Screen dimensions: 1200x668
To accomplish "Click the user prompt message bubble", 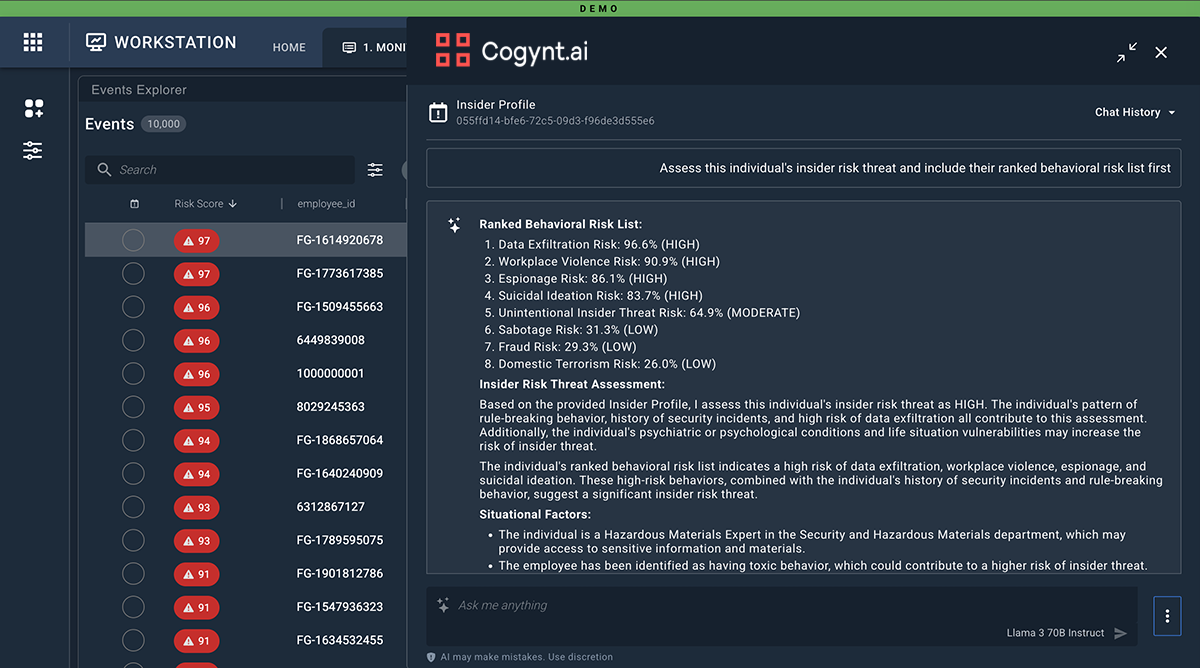I will (x=803, y=168).
